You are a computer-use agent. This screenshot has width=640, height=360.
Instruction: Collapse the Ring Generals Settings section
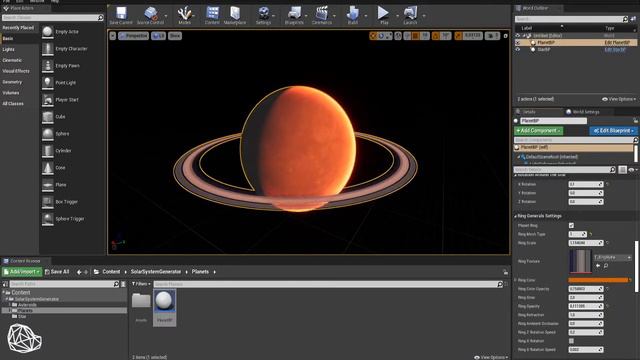516,216
